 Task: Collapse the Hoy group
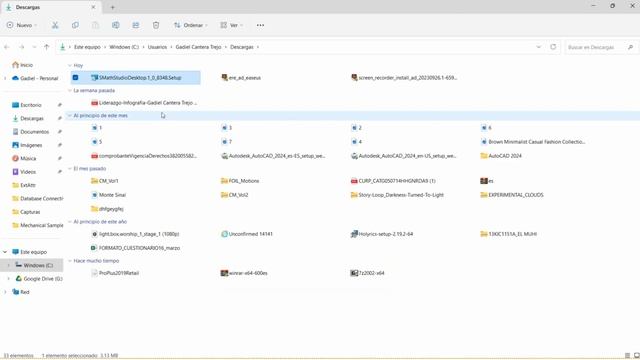pyautogui.click(x=70, y=65)
